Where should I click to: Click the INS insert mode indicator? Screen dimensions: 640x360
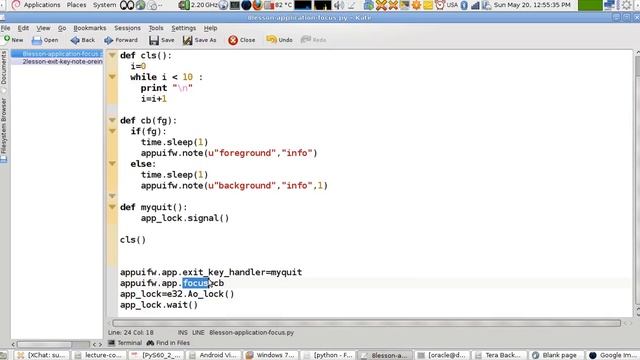coord(182,333)
